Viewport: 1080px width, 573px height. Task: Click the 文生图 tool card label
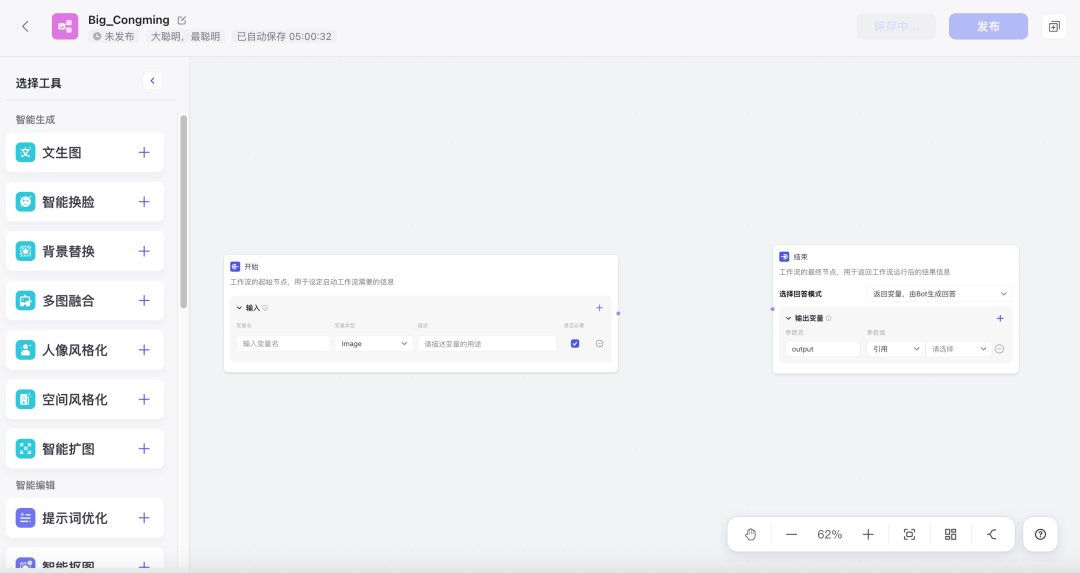pyautogui.click(x=62, y=152)
